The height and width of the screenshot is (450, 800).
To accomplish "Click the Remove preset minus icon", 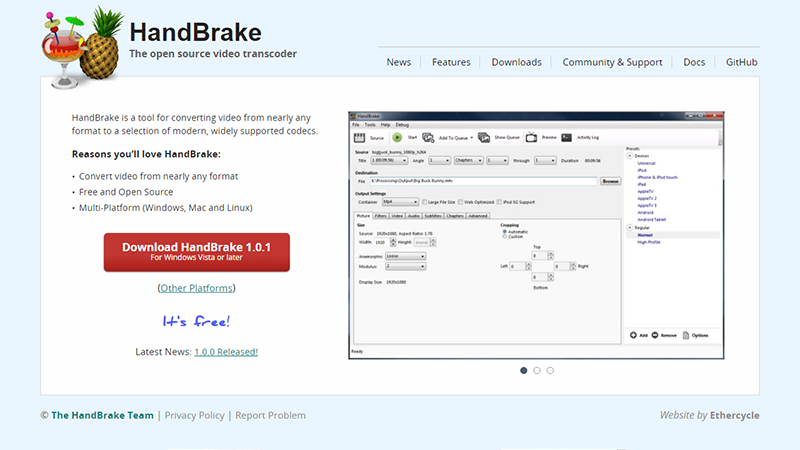I will [x=655, y=335].
